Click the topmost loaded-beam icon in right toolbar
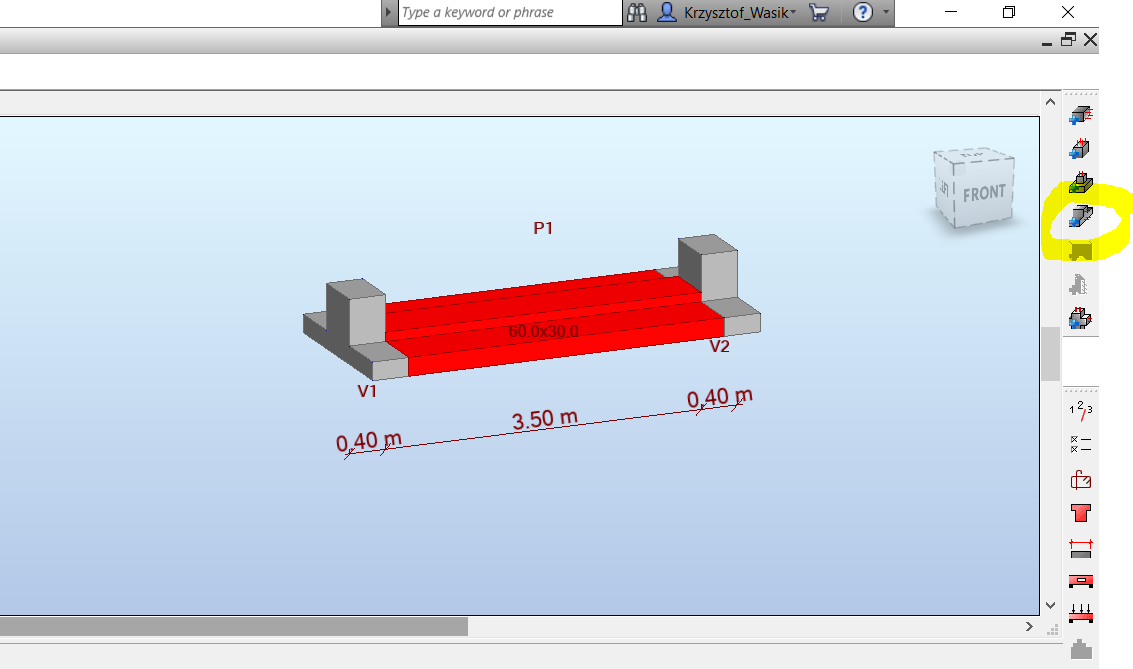 click(x=1081, y=117)
